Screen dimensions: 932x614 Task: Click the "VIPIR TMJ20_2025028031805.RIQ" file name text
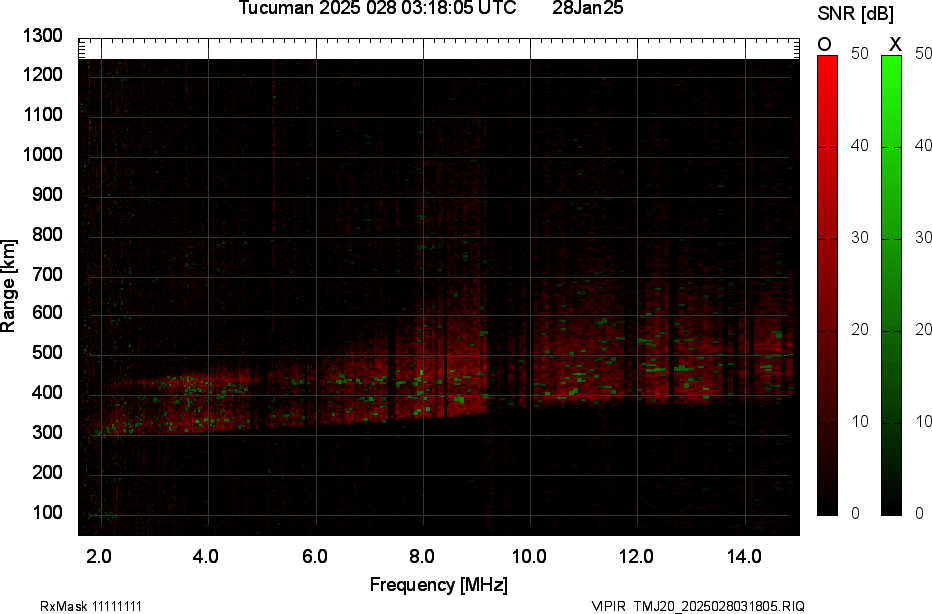pyautogui.click(x=697, y=606)
